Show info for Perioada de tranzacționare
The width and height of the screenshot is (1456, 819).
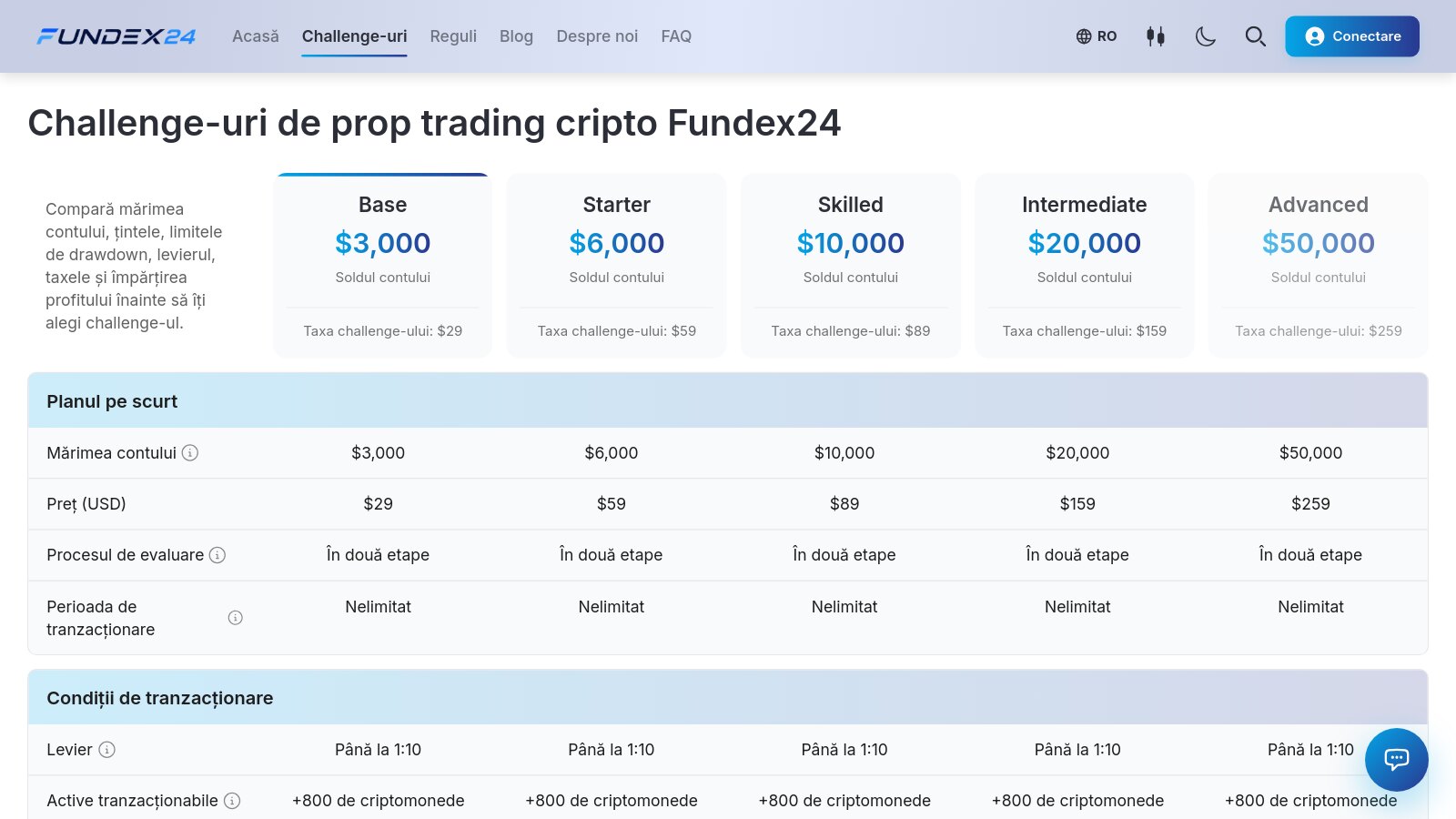point(235,617)
